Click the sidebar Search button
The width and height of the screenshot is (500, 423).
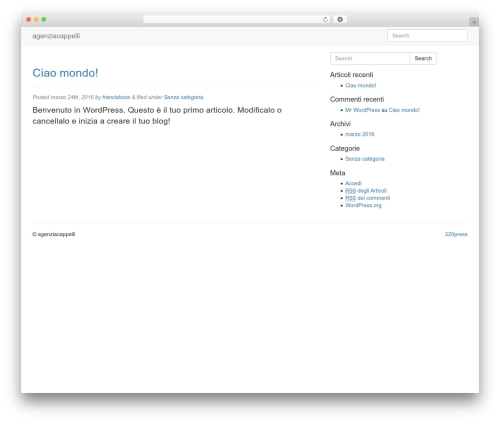423,58
